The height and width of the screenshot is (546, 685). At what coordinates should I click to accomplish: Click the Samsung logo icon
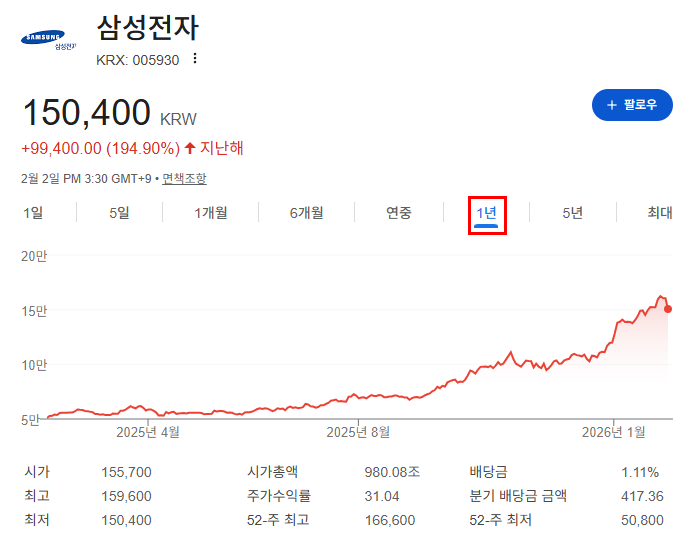[x=48, y=40]
